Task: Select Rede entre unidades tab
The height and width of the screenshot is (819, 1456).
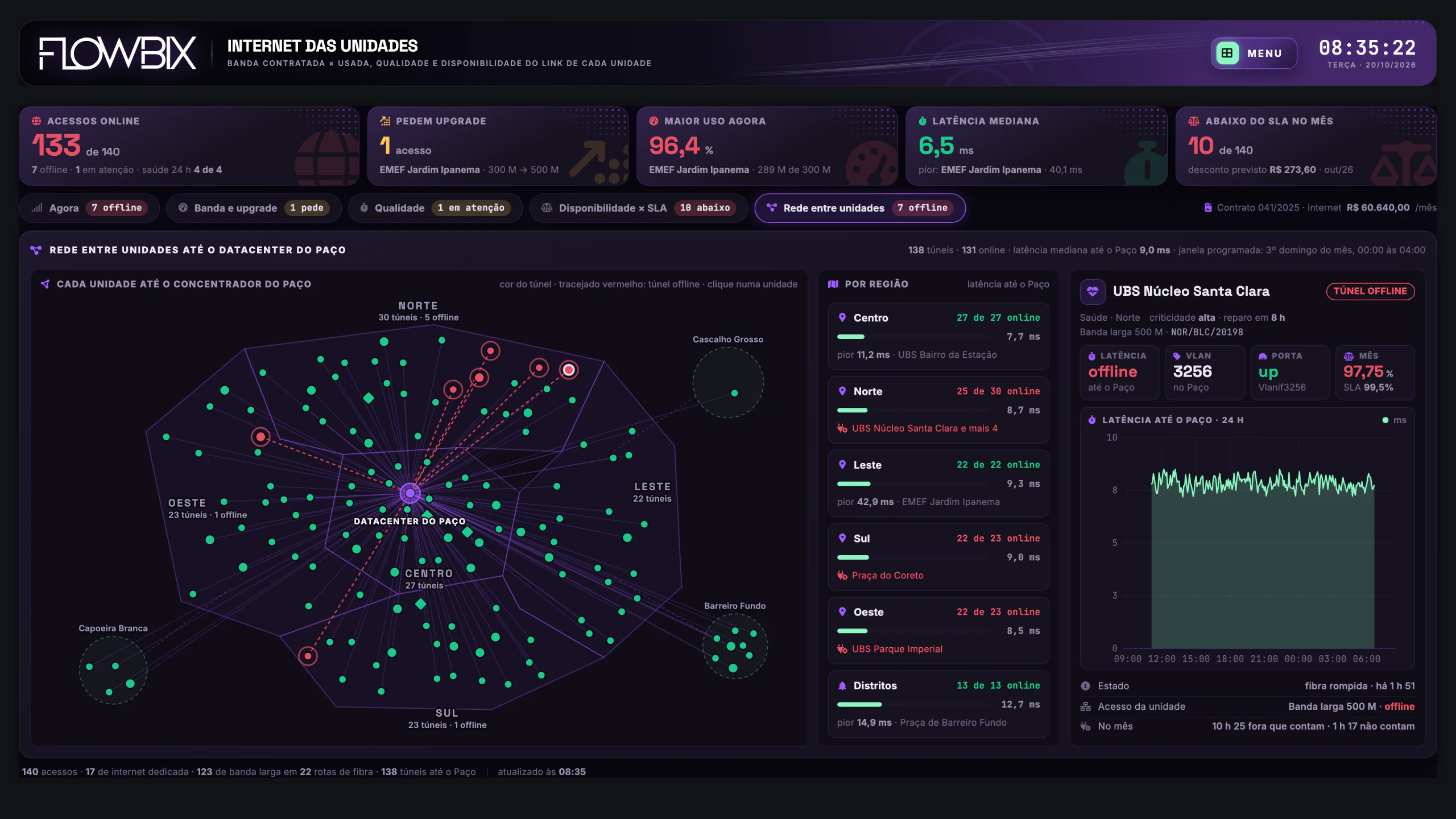Action: (860, 208)
